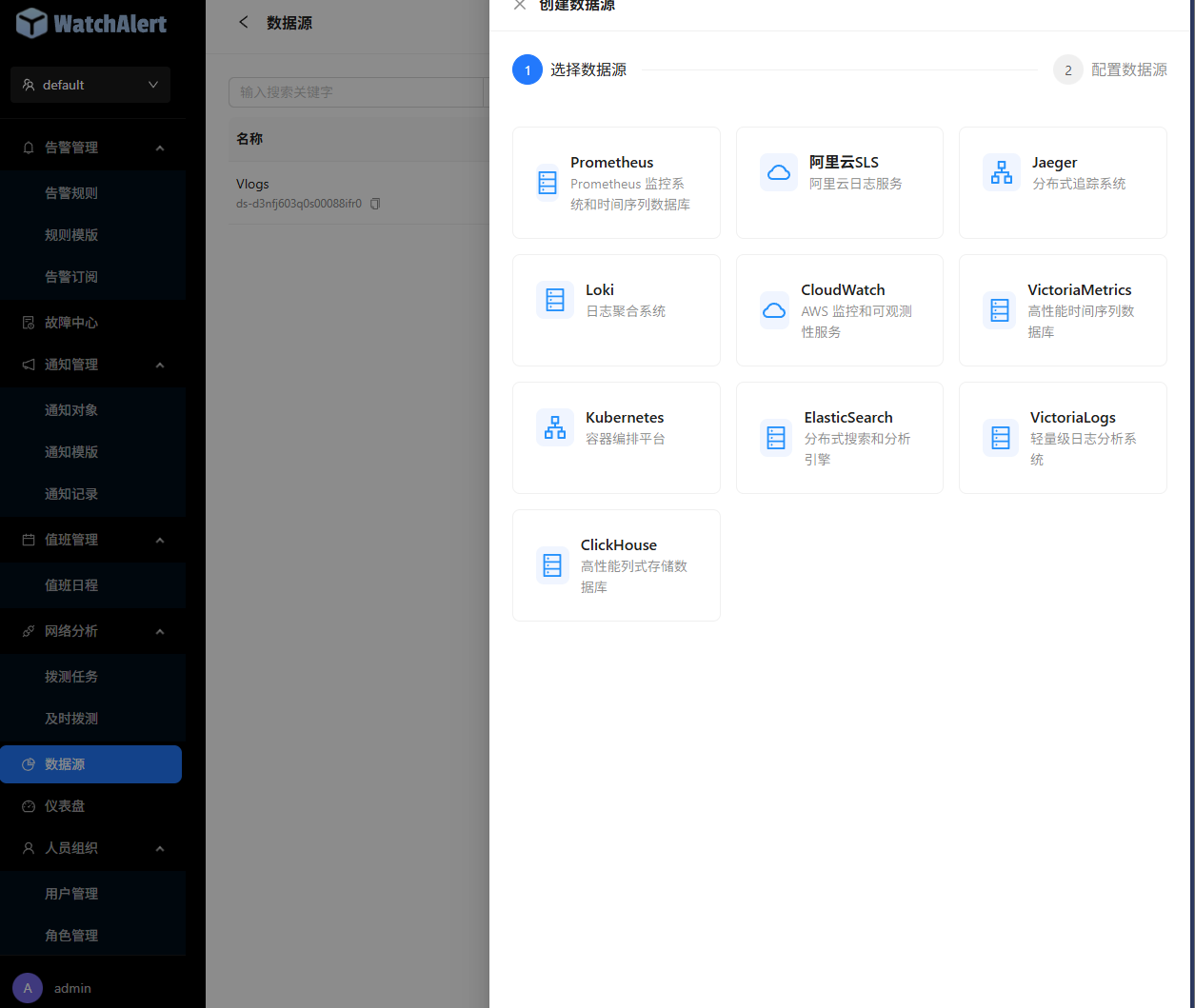Image resolution: width=1195 pixels, height=1008 pixels.
Task: Choose the ClickHouse datasource card
Action: [x=616, y=565]
